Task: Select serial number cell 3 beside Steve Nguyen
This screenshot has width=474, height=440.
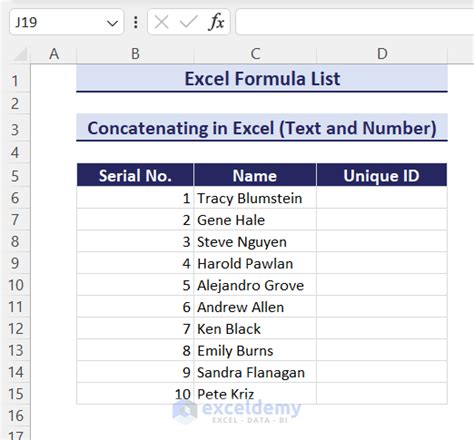Action: point(135,241)
